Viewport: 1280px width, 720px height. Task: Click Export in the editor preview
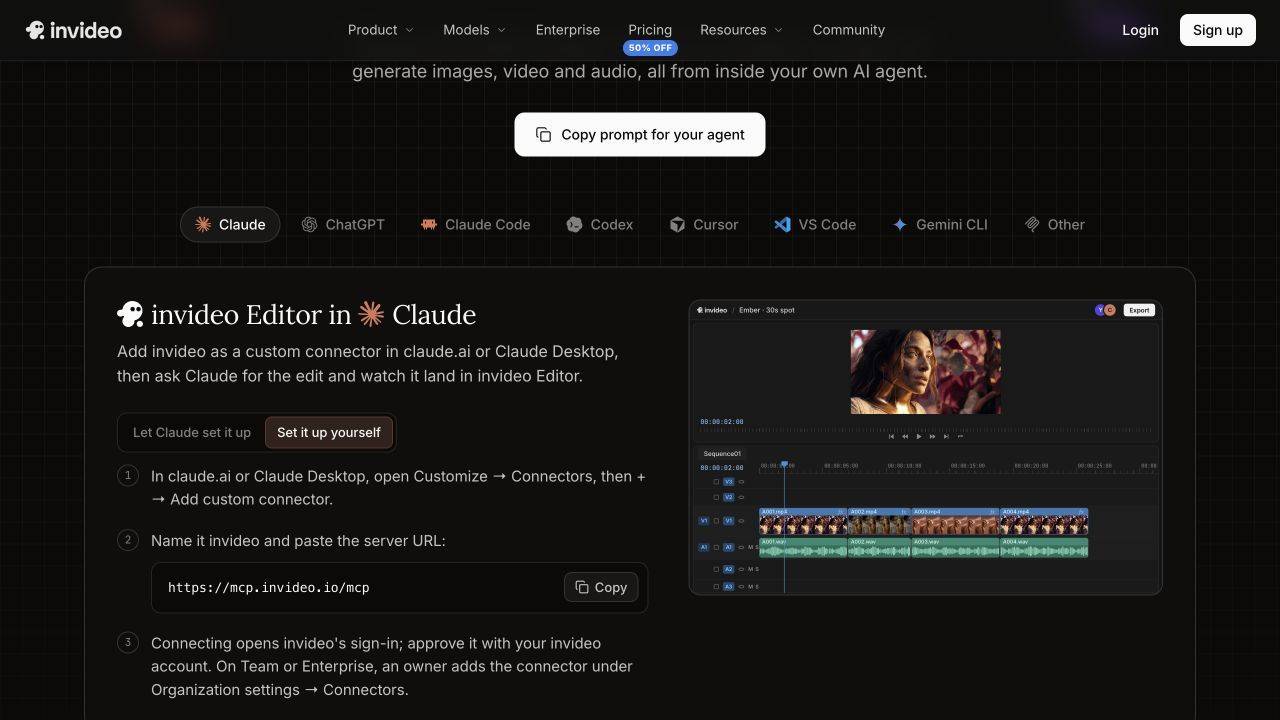pyautogui.click(x=1139, y=310)
